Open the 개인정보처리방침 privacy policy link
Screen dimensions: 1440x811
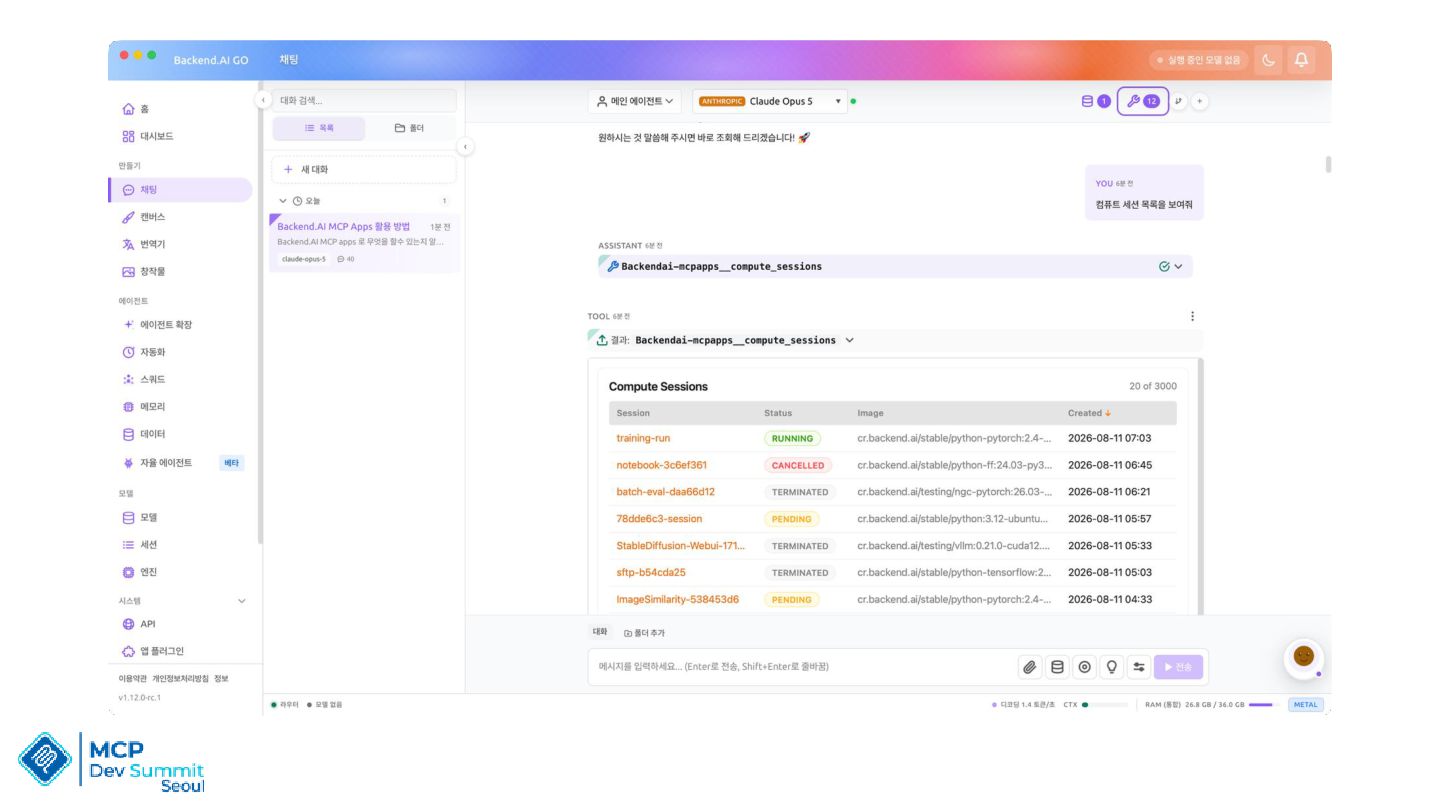(180, 679)
